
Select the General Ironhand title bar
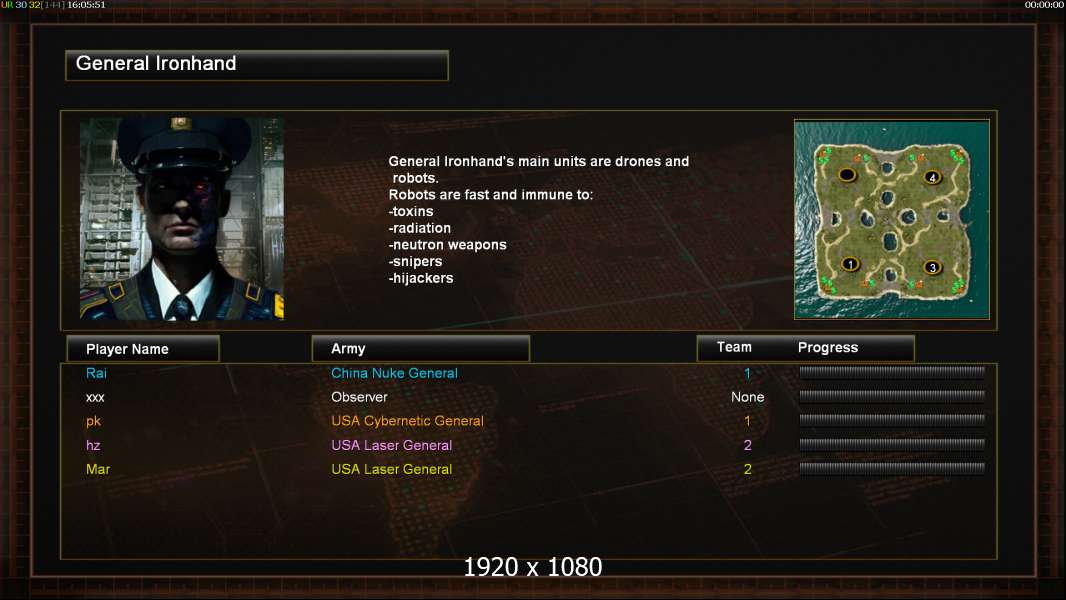click(x=257, y=65)
